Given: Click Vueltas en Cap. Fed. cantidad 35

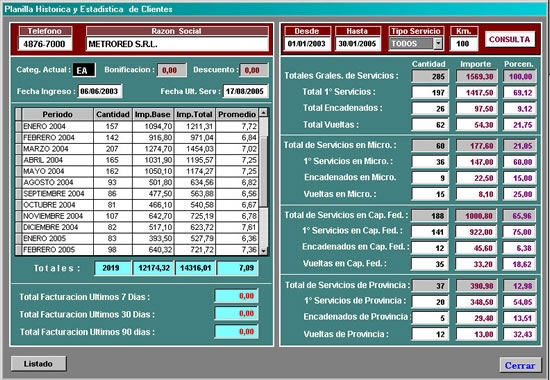Looking at the screenshot, I should (x=430, y=264).
